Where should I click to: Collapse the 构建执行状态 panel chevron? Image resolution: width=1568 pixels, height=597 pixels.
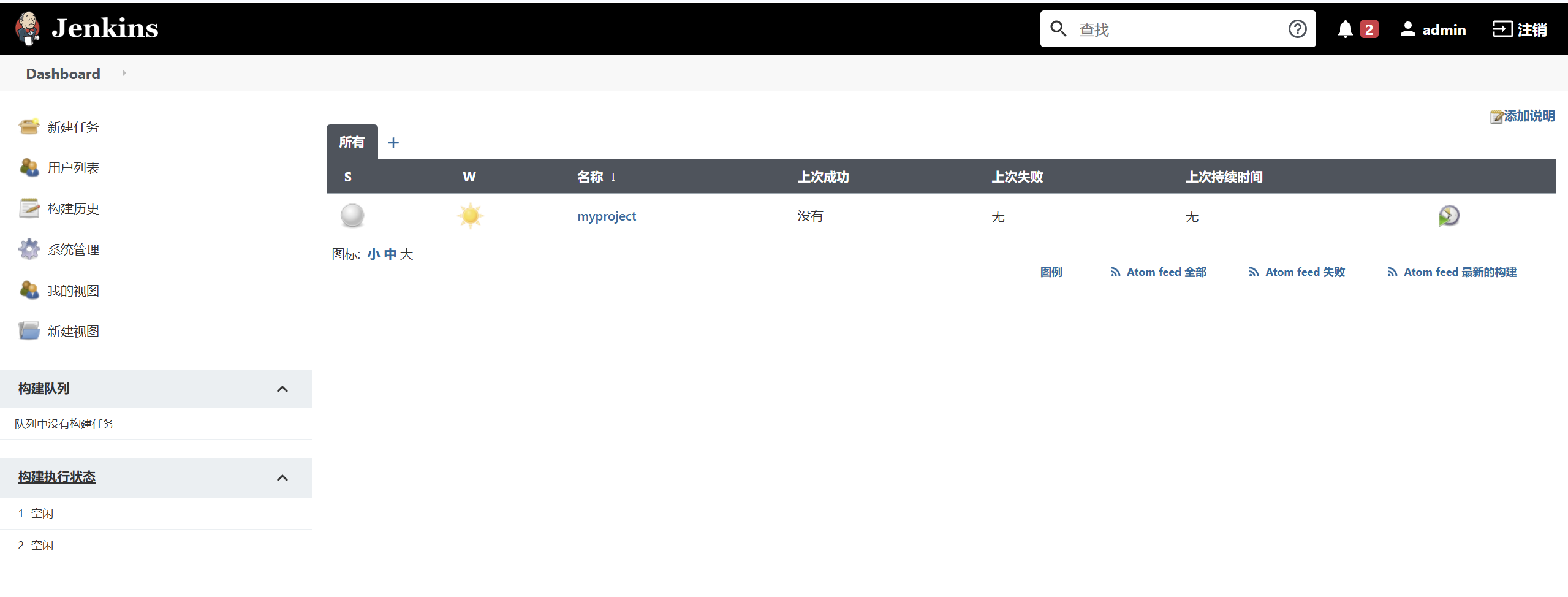tap(282, 478)
